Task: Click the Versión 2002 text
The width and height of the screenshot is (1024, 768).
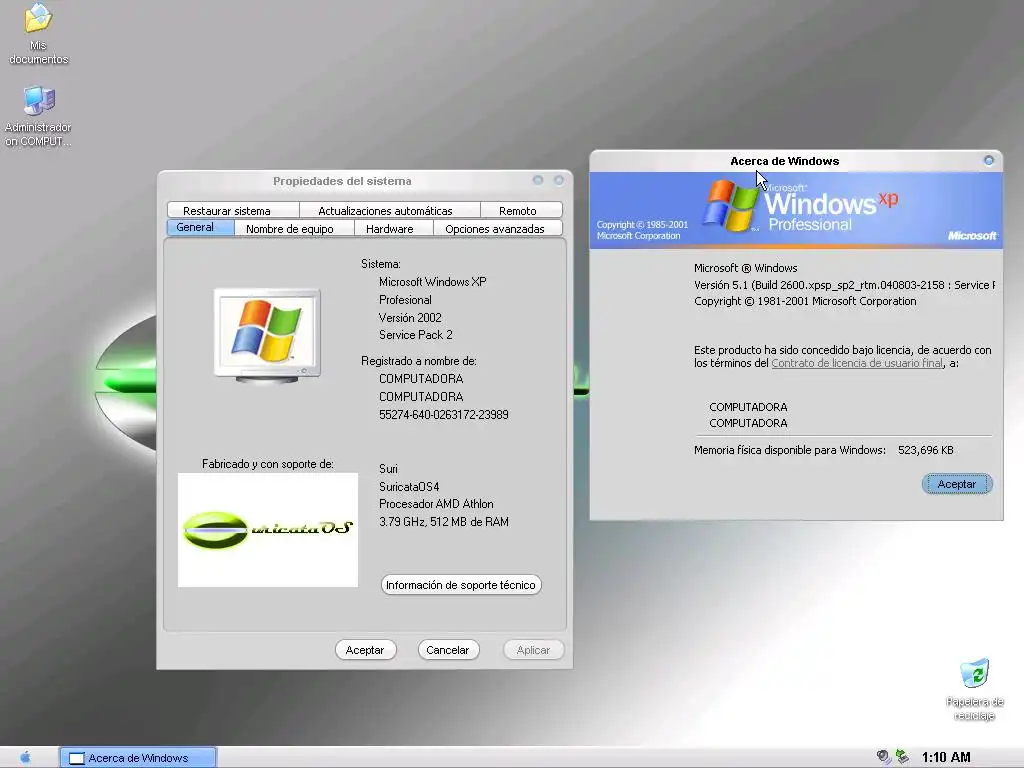Action: coord(410,317)
